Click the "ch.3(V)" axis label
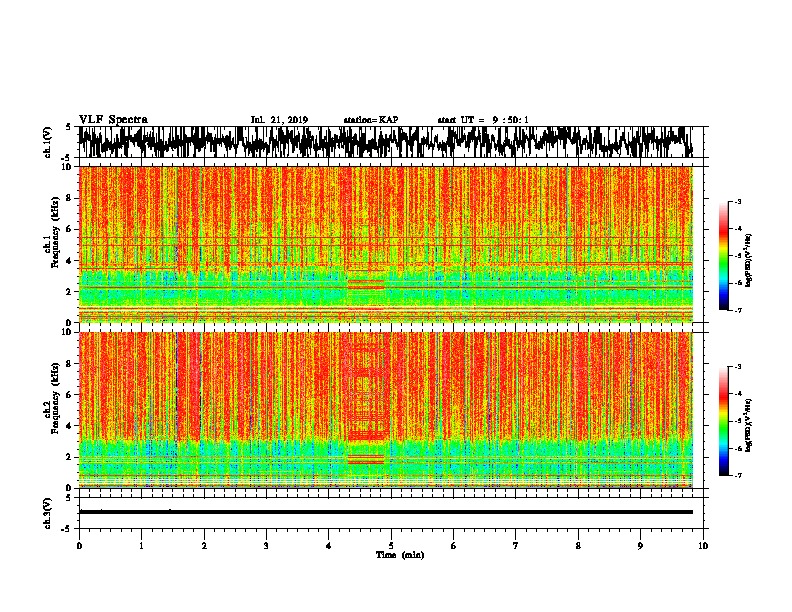792x612 pixels. coord(47,513)
